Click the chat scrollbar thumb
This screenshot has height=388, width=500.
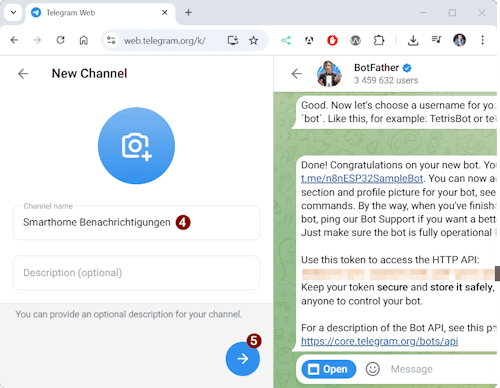pyautogui.click(x=497, y=274)
